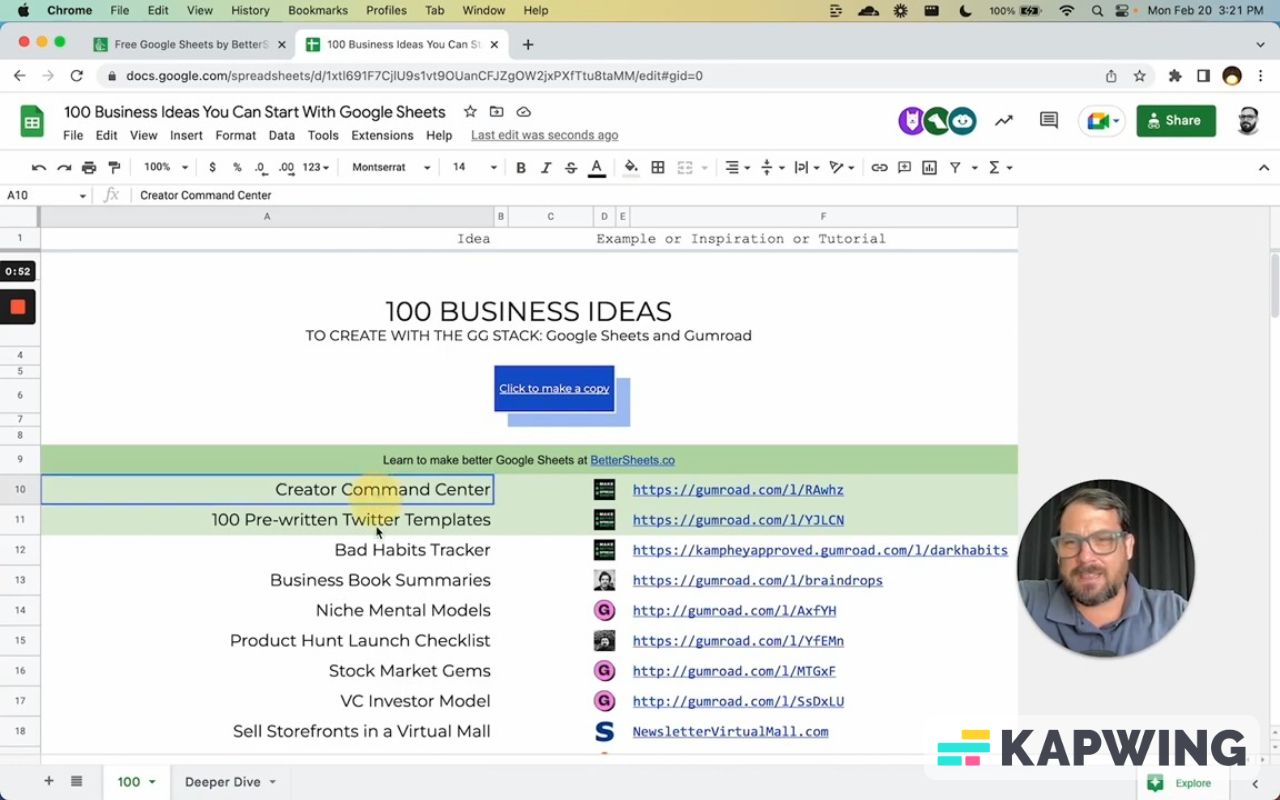Open vertical align dropdown

(x=773, y=168)
